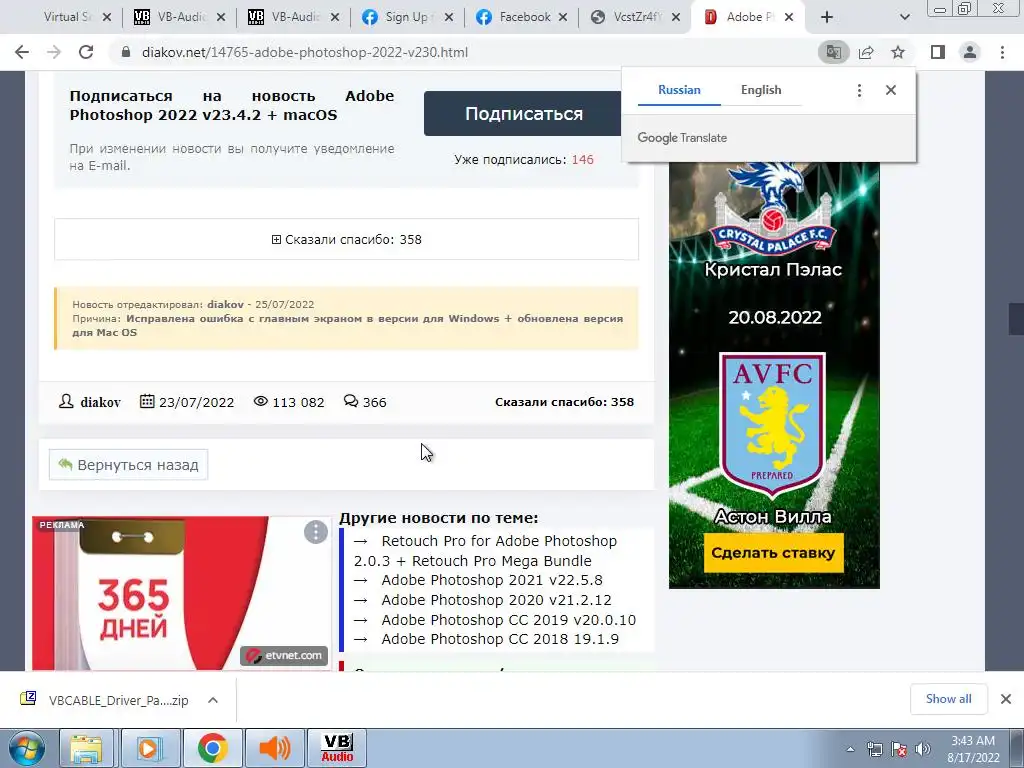Open the etvnet ad options dots
This screenshot has height=768, width=1024.
point(315,532)
